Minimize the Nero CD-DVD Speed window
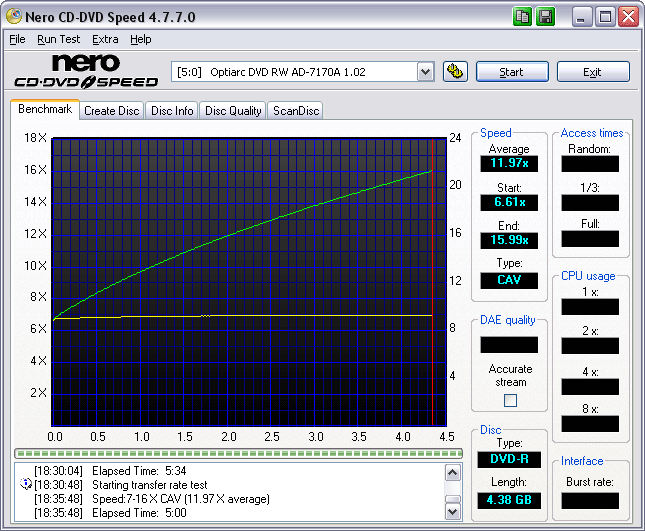The height and width of the screenshot is (531, 645). tap(583, 17)
